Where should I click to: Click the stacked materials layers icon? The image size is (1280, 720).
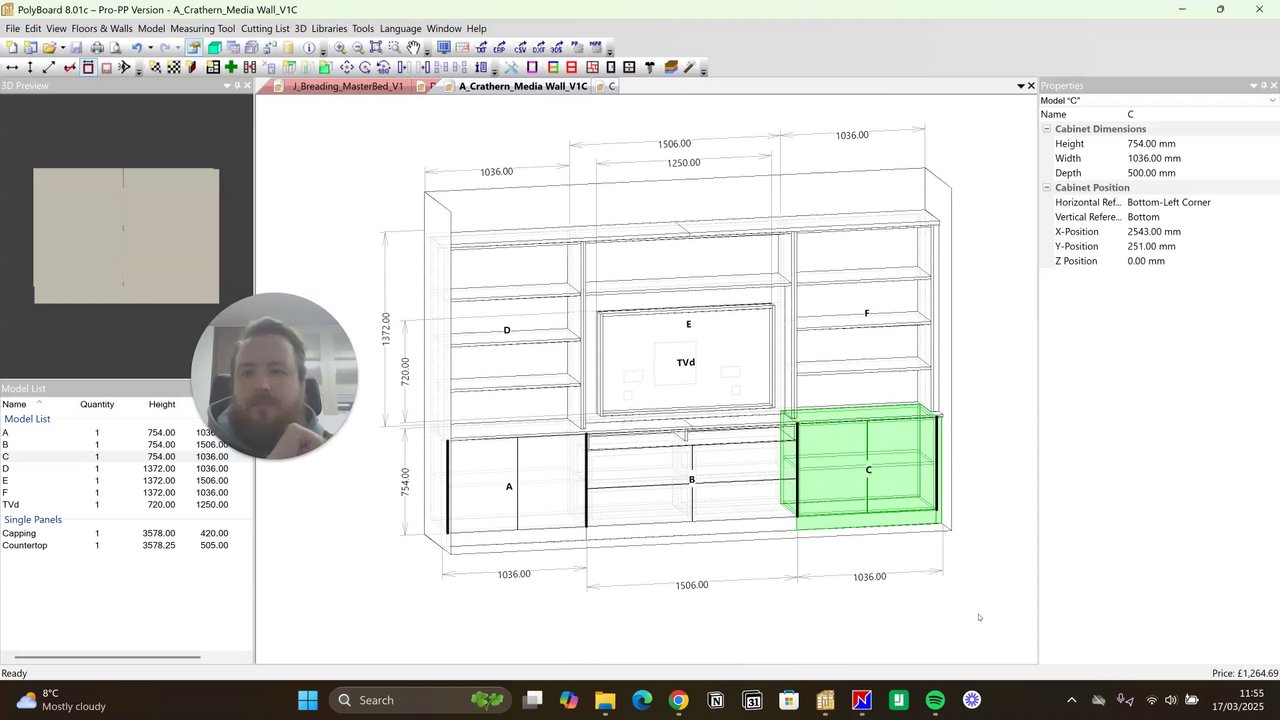670,67
